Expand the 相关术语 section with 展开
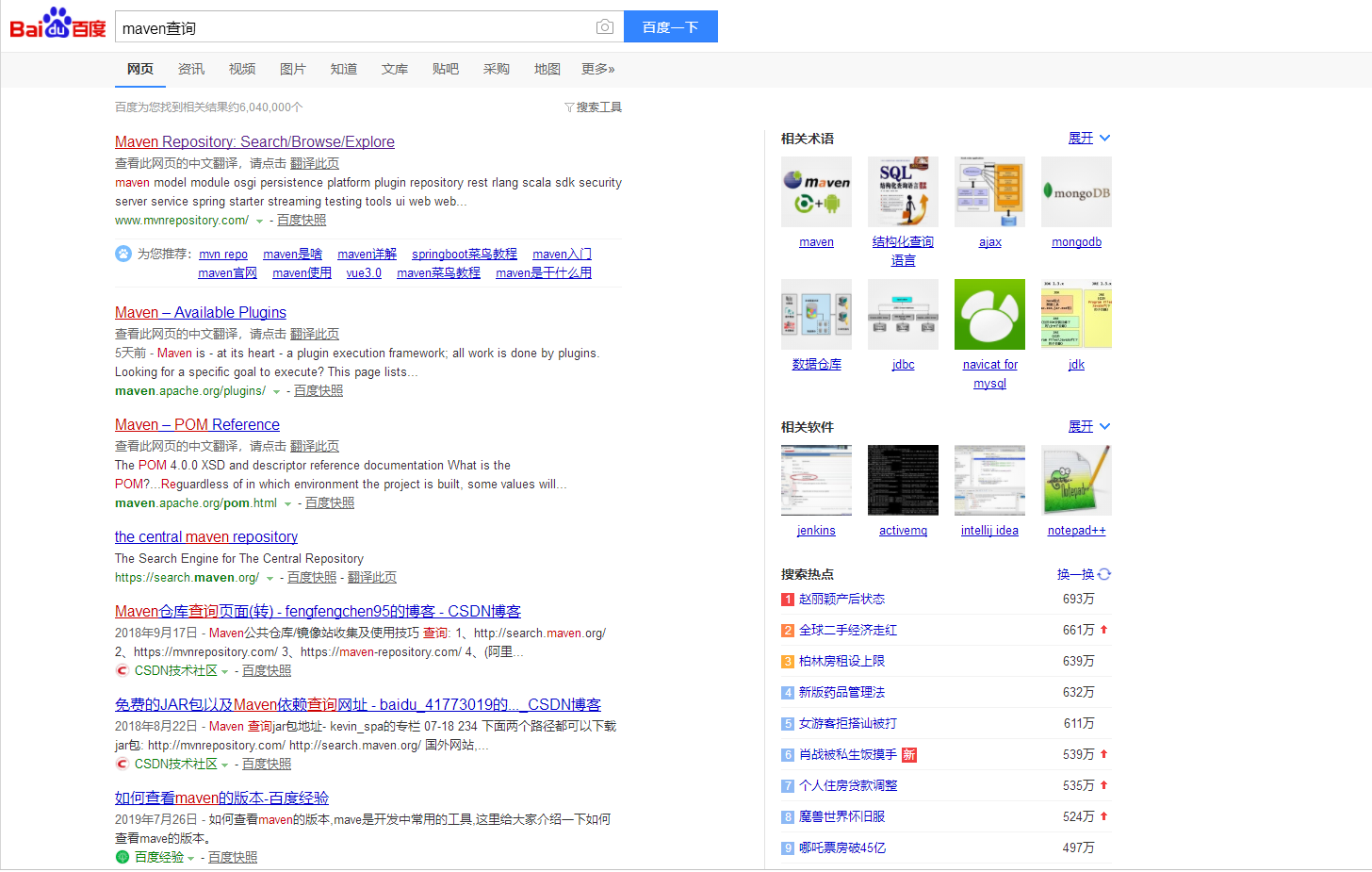This screenshot has height=872, width=1372. point(1089,139)
